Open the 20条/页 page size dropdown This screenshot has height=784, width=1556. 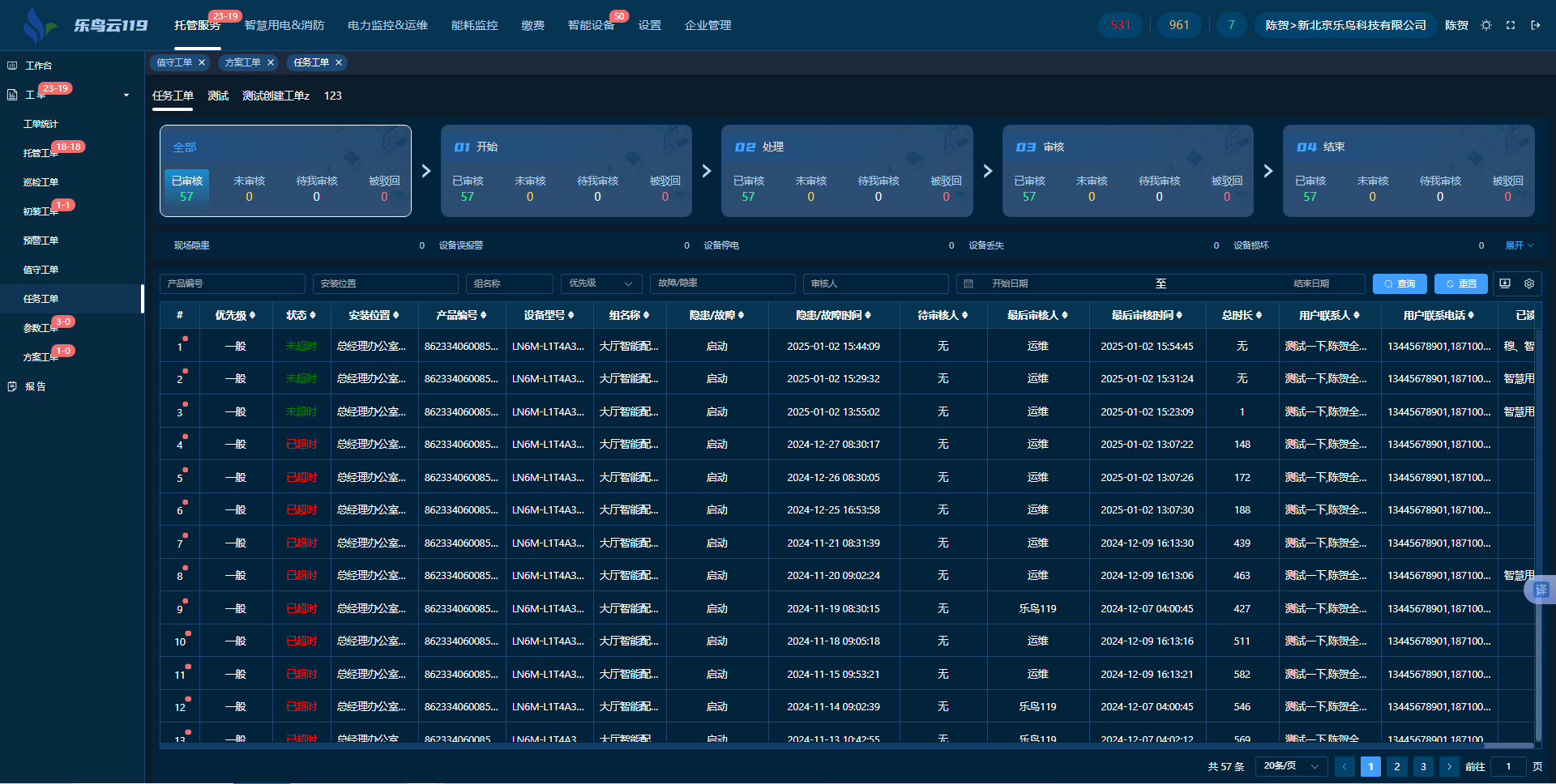click(1291, 766)
